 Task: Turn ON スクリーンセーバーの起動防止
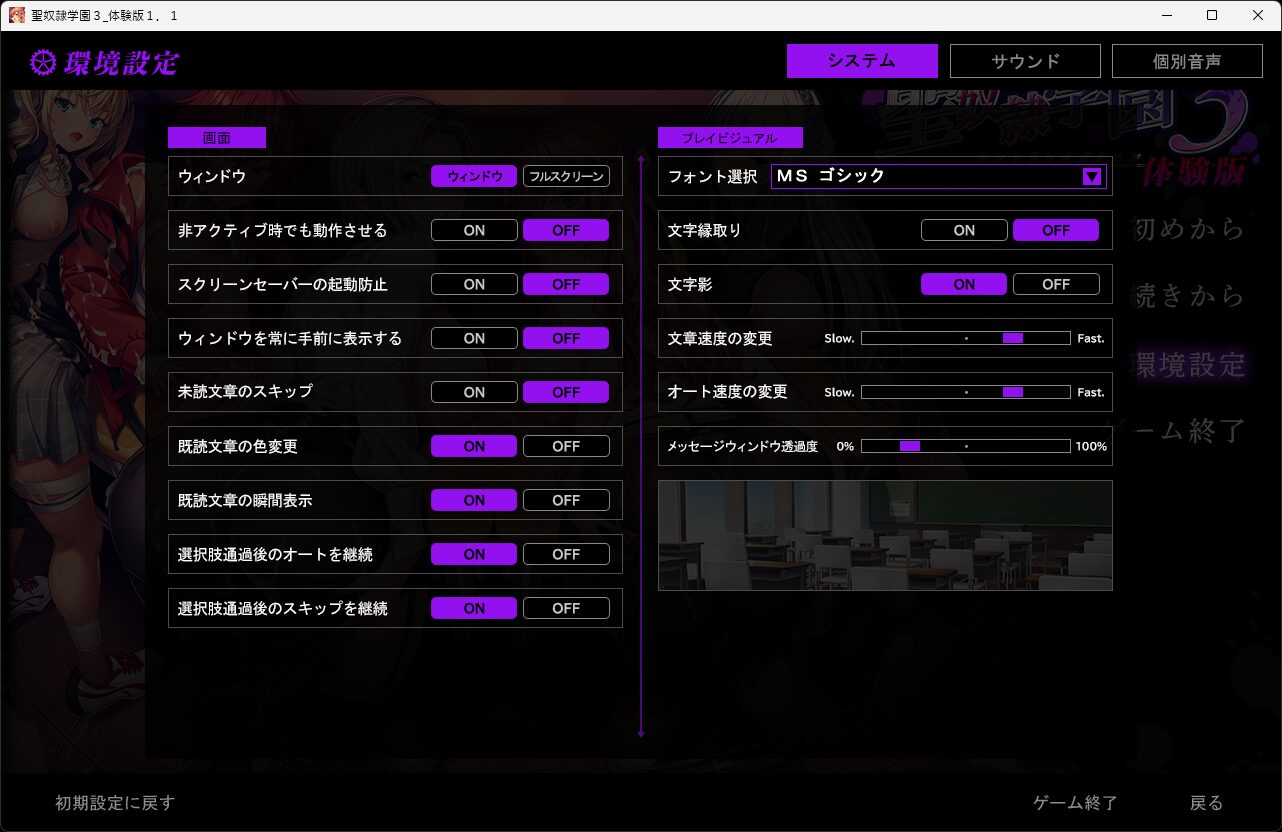point(474,285)
